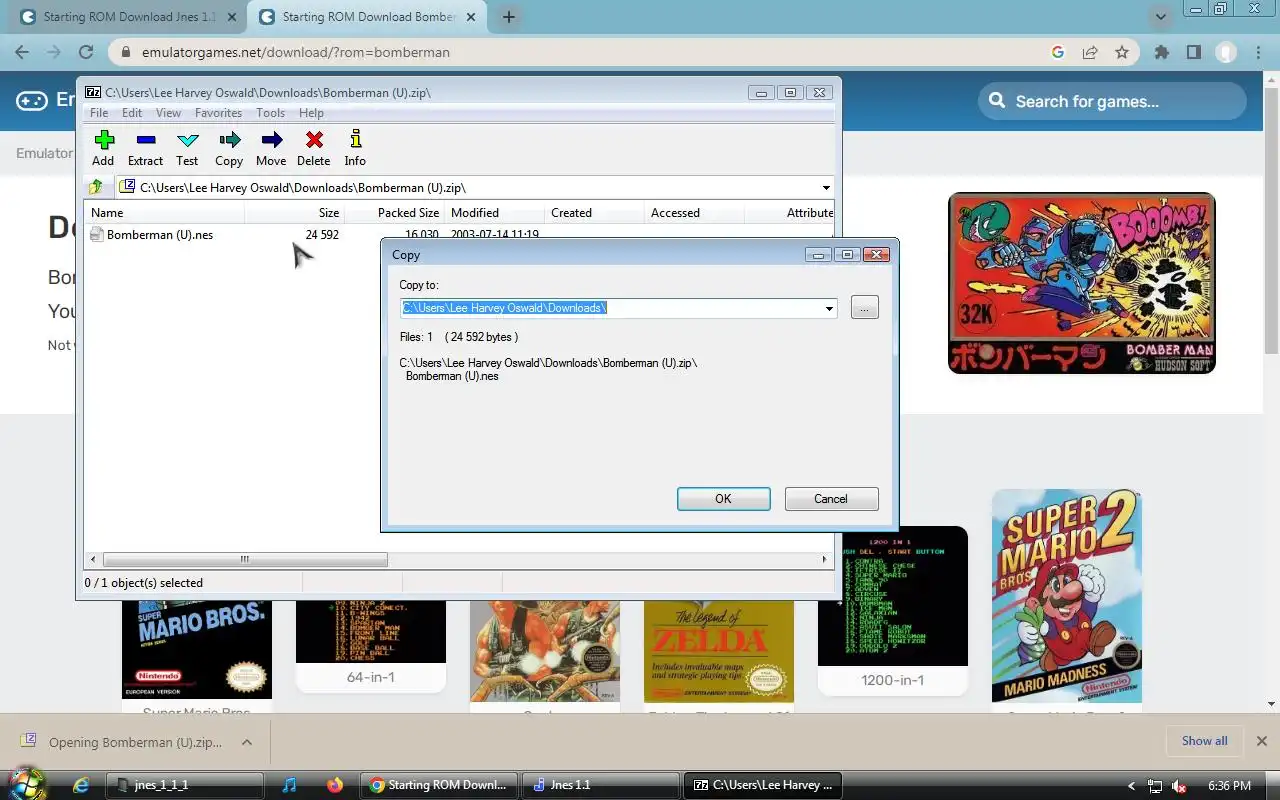The height and width of the screenshot is (800, 1280).
Task: Click the right scroll arrow of 7-Zip file list
Action: click(825, 560)
